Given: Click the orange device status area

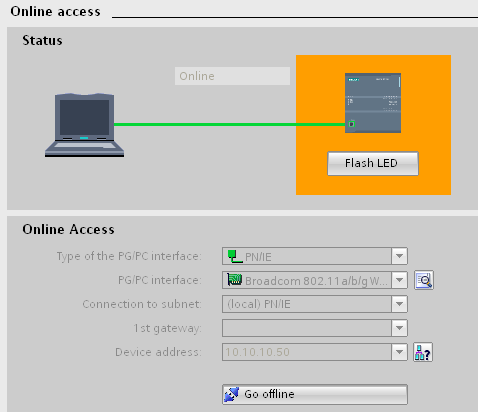Looking at the screenshot, I should click(x=373, y=125).
